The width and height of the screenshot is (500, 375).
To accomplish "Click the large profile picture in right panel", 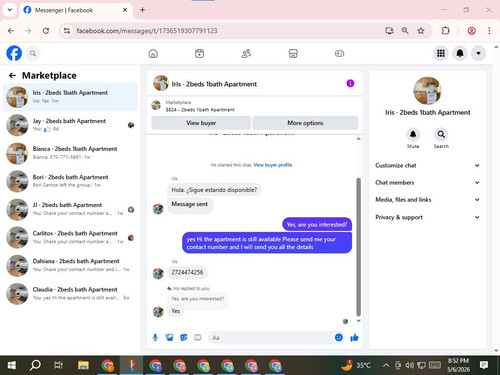I will 427,91.
